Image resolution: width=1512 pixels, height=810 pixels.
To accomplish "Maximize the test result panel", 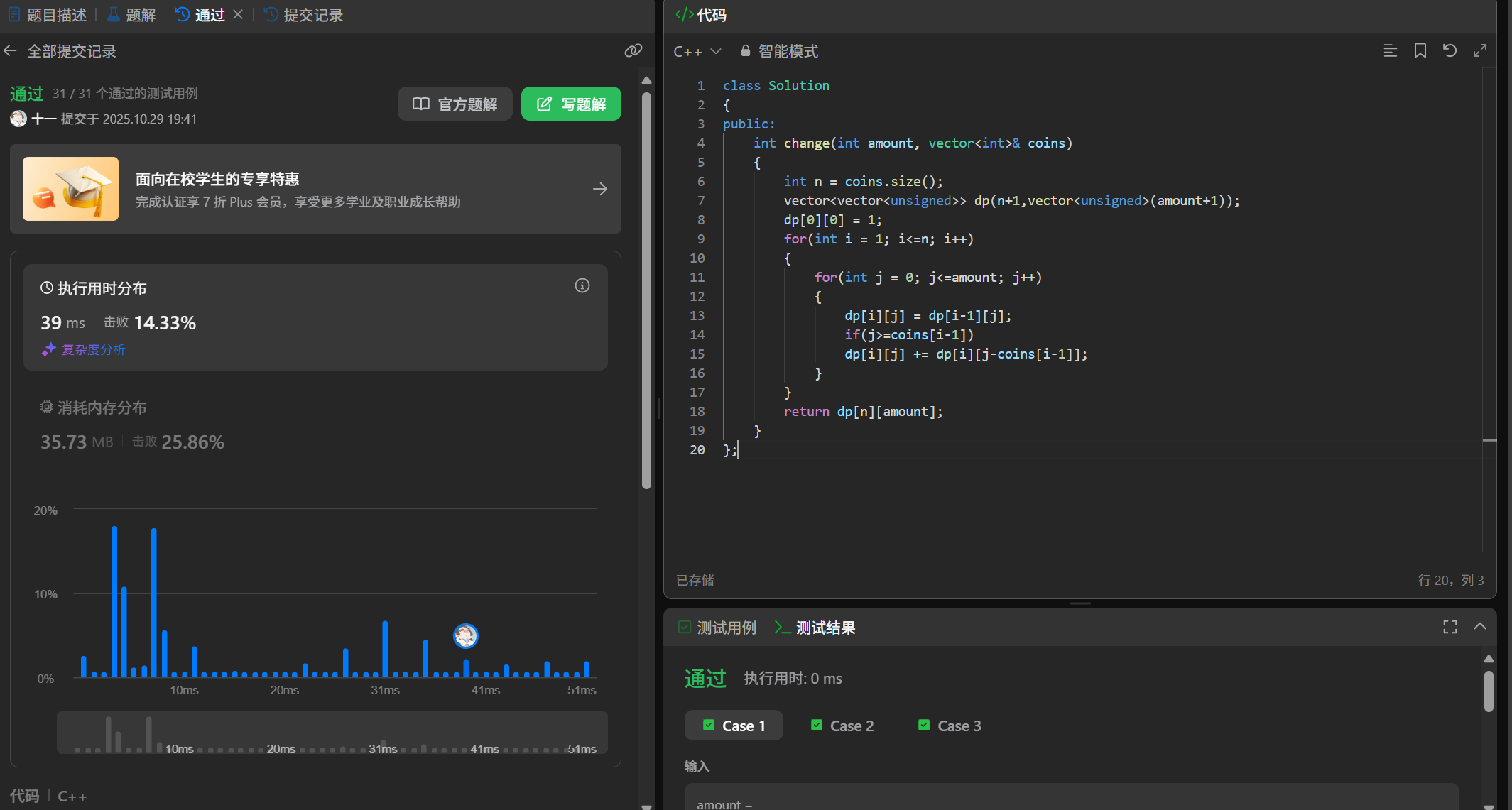I will [x=1450, y=627].
